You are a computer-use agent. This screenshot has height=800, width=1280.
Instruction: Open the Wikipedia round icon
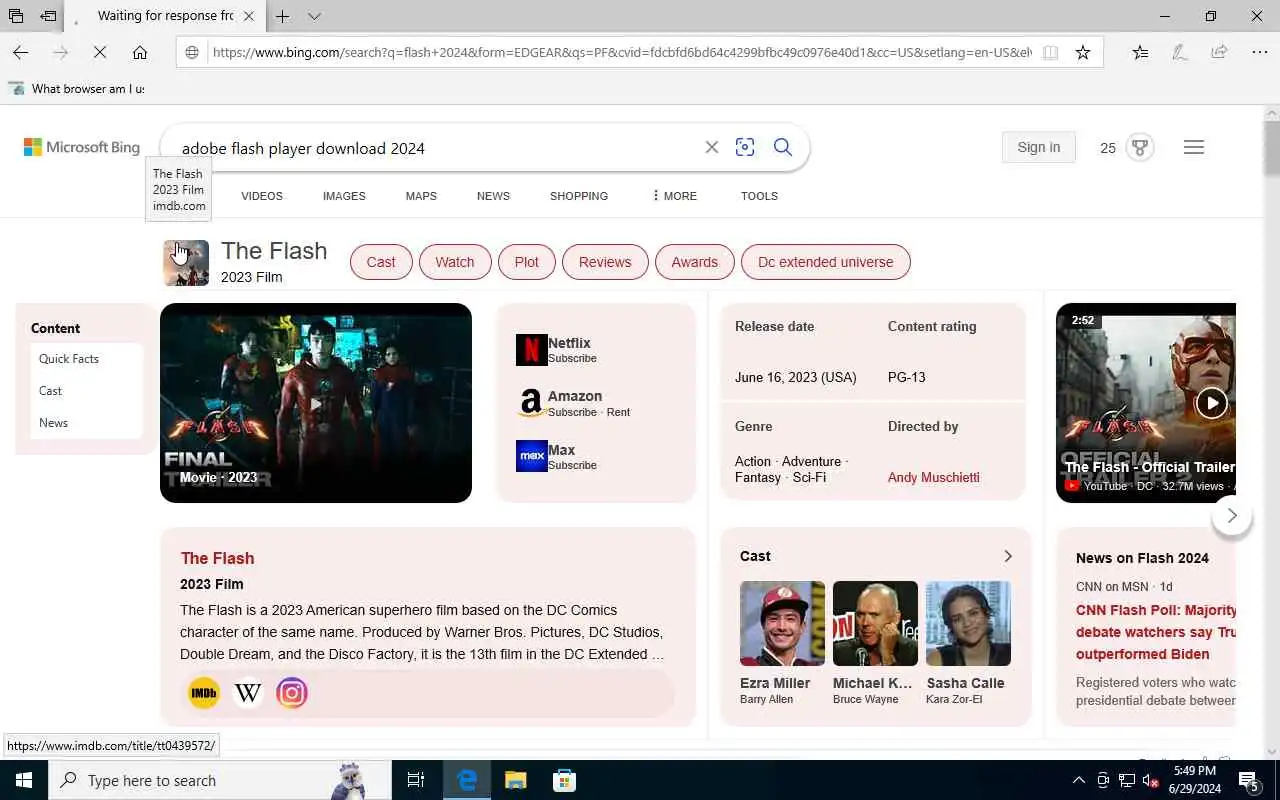(x=248, y=692)
